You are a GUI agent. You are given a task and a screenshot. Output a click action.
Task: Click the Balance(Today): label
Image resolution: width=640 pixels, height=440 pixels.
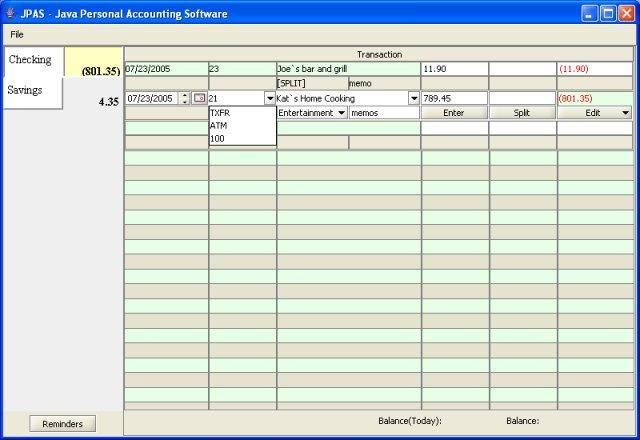coord(410,421)
